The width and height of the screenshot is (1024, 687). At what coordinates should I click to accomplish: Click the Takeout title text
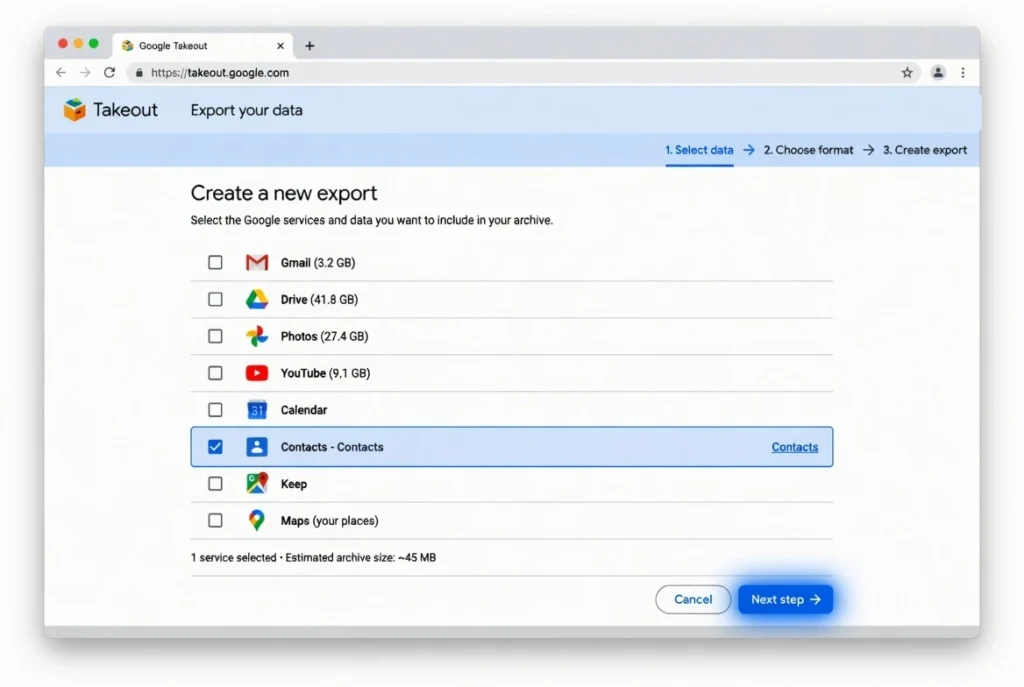click(125, 110)
